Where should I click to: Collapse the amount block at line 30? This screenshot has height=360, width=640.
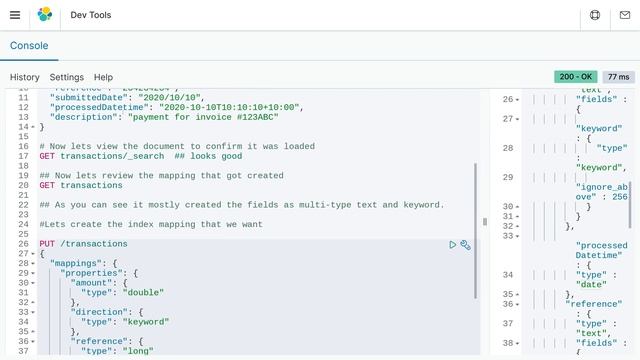pyautogui.click(x=33, y=283)
